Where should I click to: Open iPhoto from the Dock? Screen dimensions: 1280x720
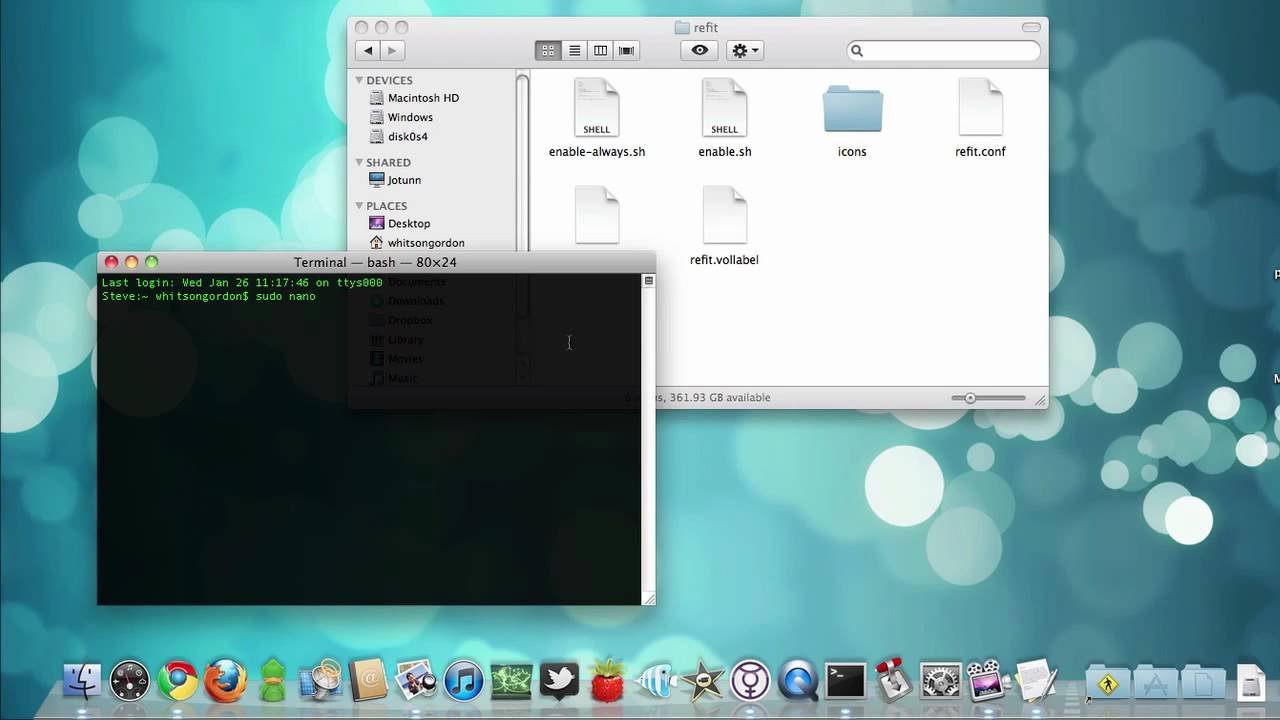(415, 681)
